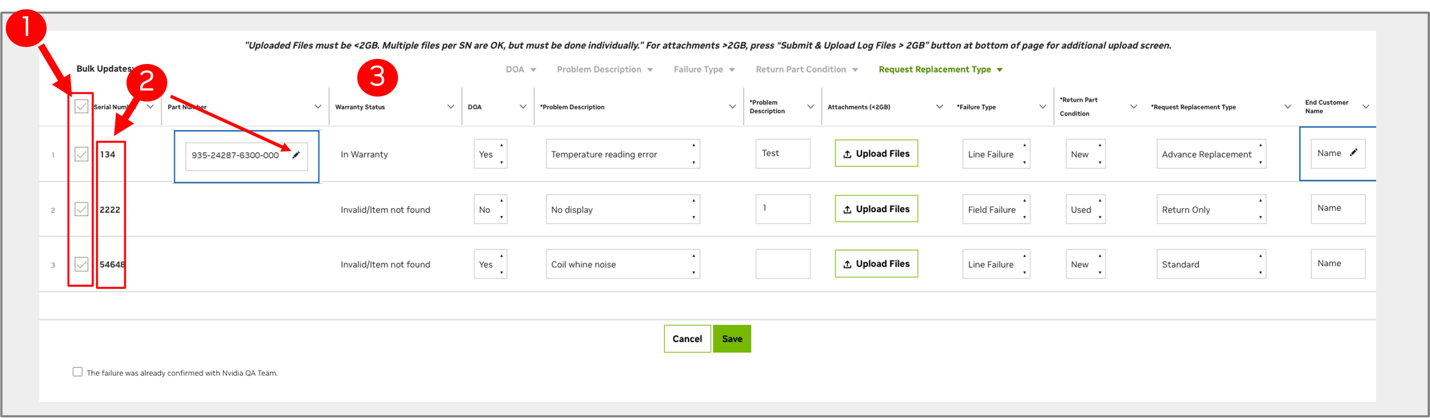Screen dimensions: 1430x418
Task: Open the Advance Replacement dropdown
Action: (1212, 154)
